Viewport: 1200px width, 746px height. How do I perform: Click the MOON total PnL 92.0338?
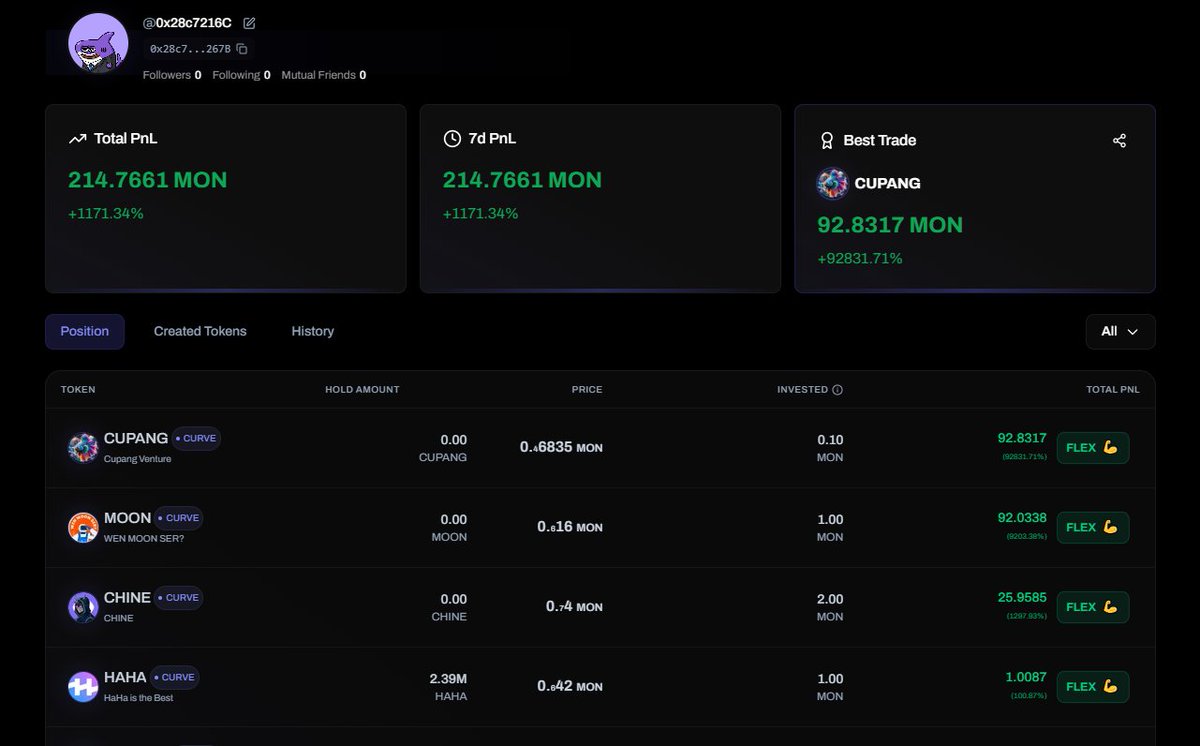[1022, 518]
